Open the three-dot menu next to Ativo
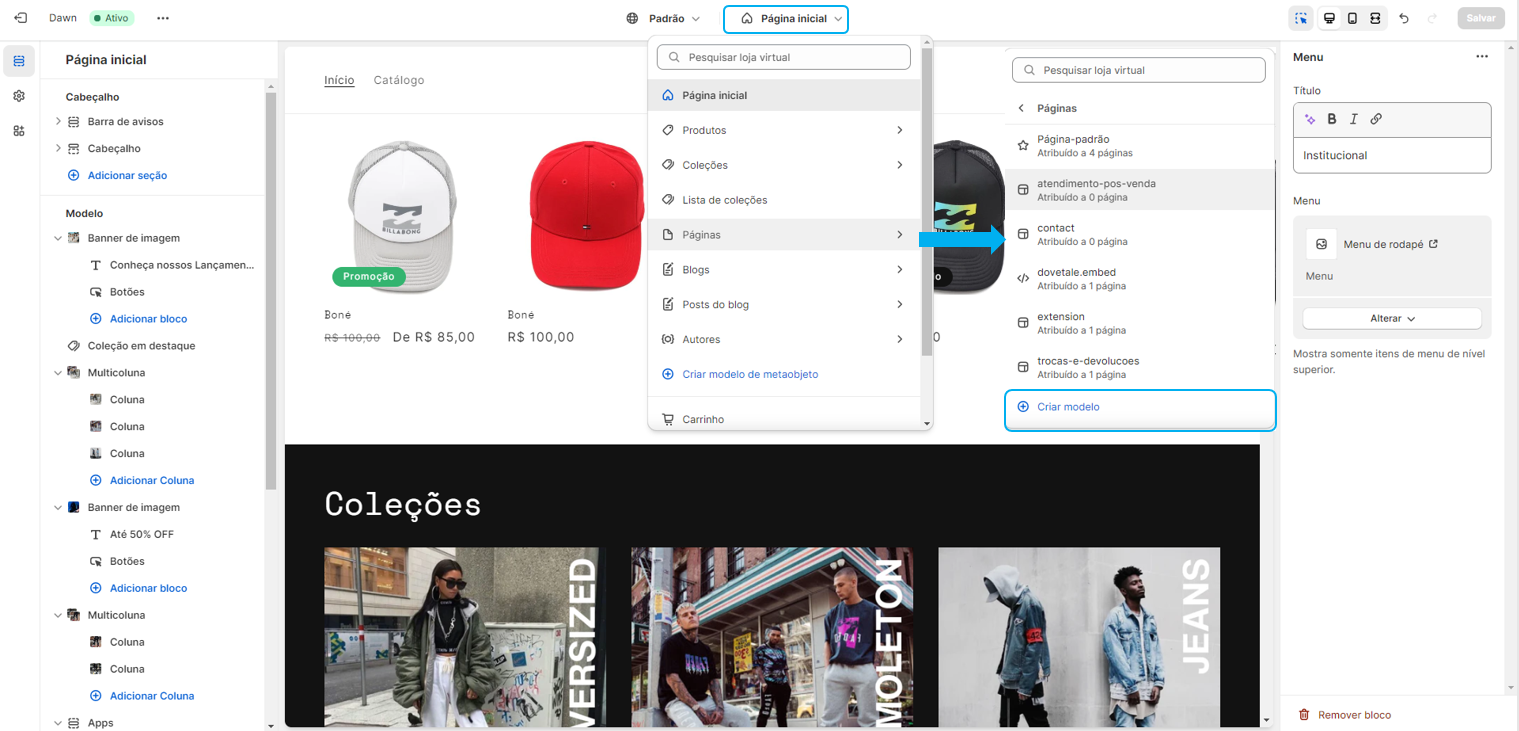1519x731 pixels. 163,18
